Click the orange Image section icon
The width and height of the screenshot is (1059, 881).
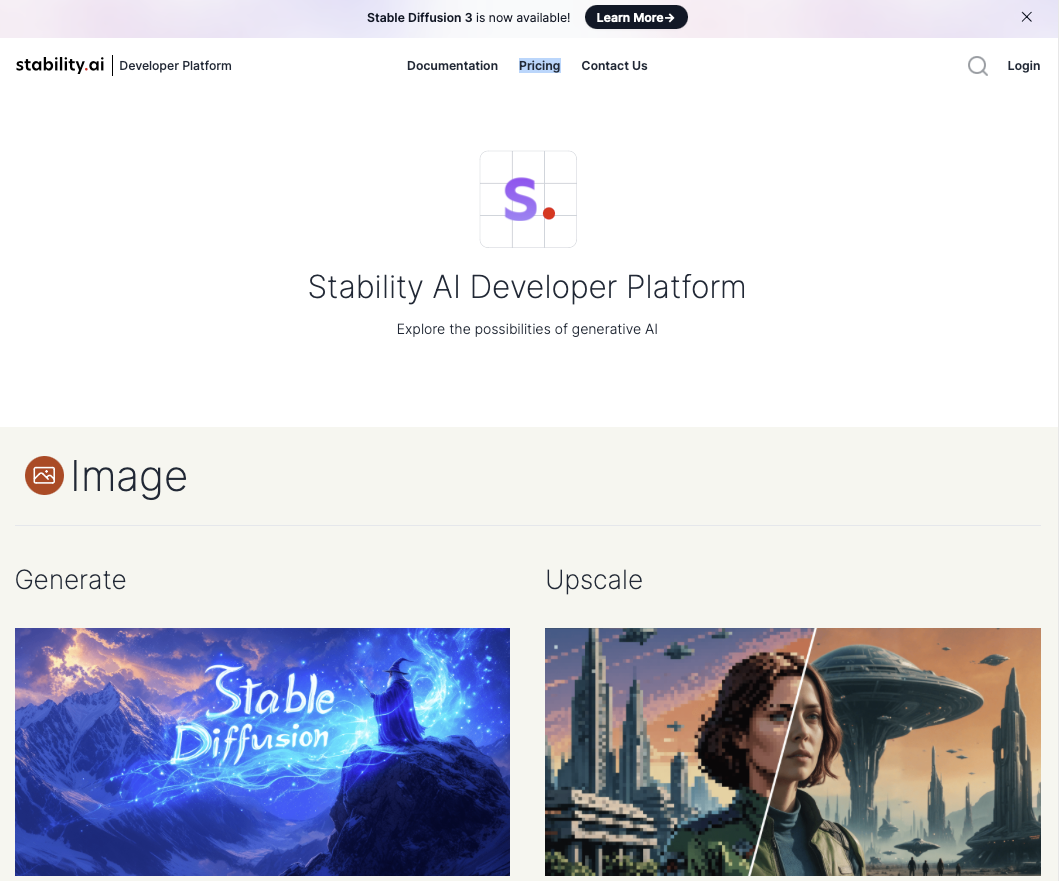tap(45, 475)
